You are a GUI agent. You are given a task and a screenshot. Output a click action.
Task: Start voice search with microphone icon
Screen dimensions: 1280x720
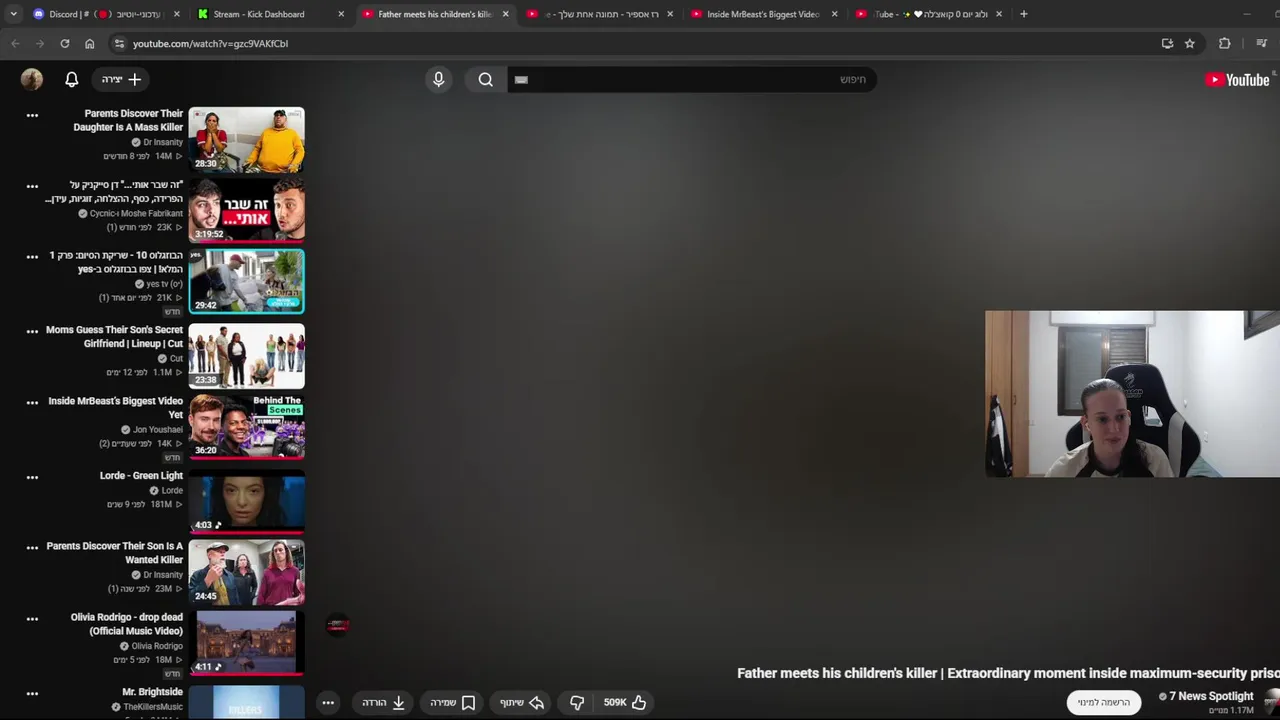tap(438, 80)
